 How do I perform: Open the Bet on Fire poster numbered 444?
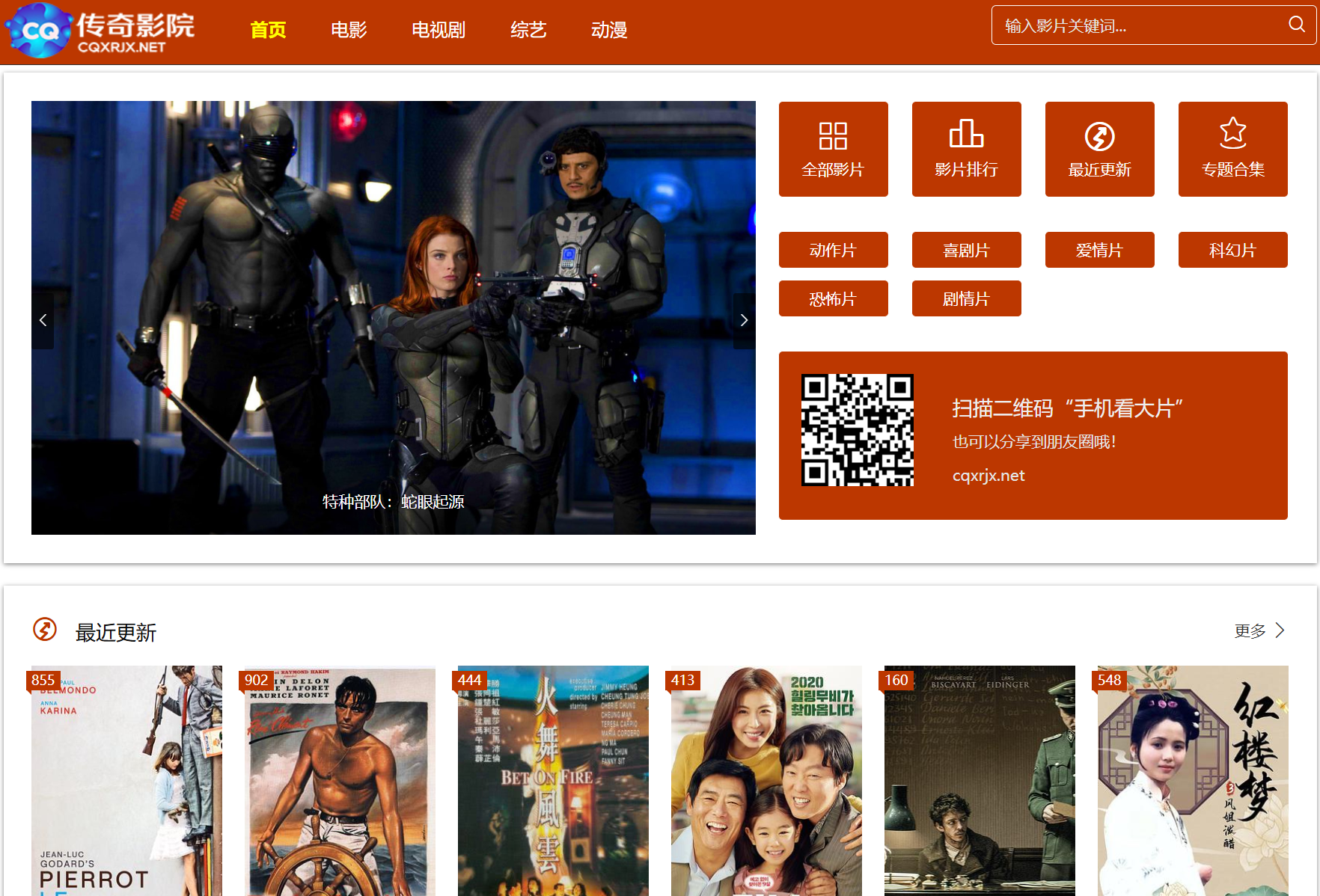point(553,781)
